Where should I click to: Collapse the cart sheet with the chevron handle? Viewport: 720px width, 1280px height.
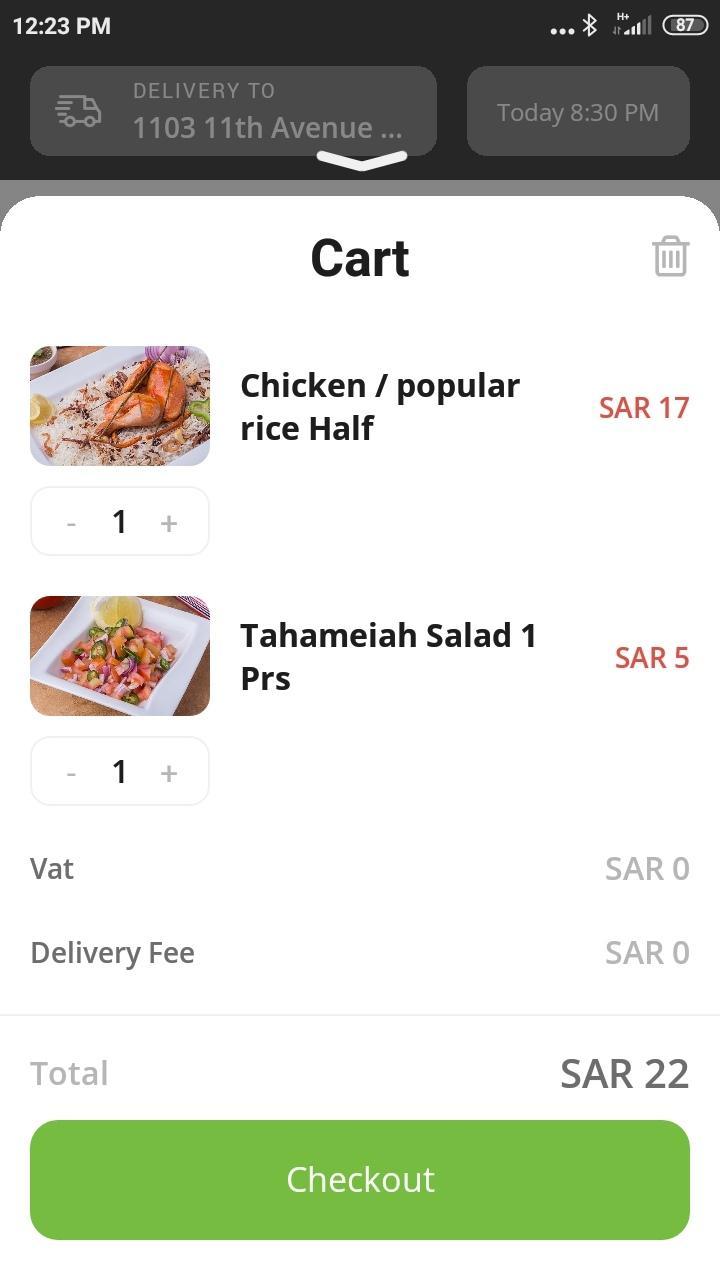[361, 160]
